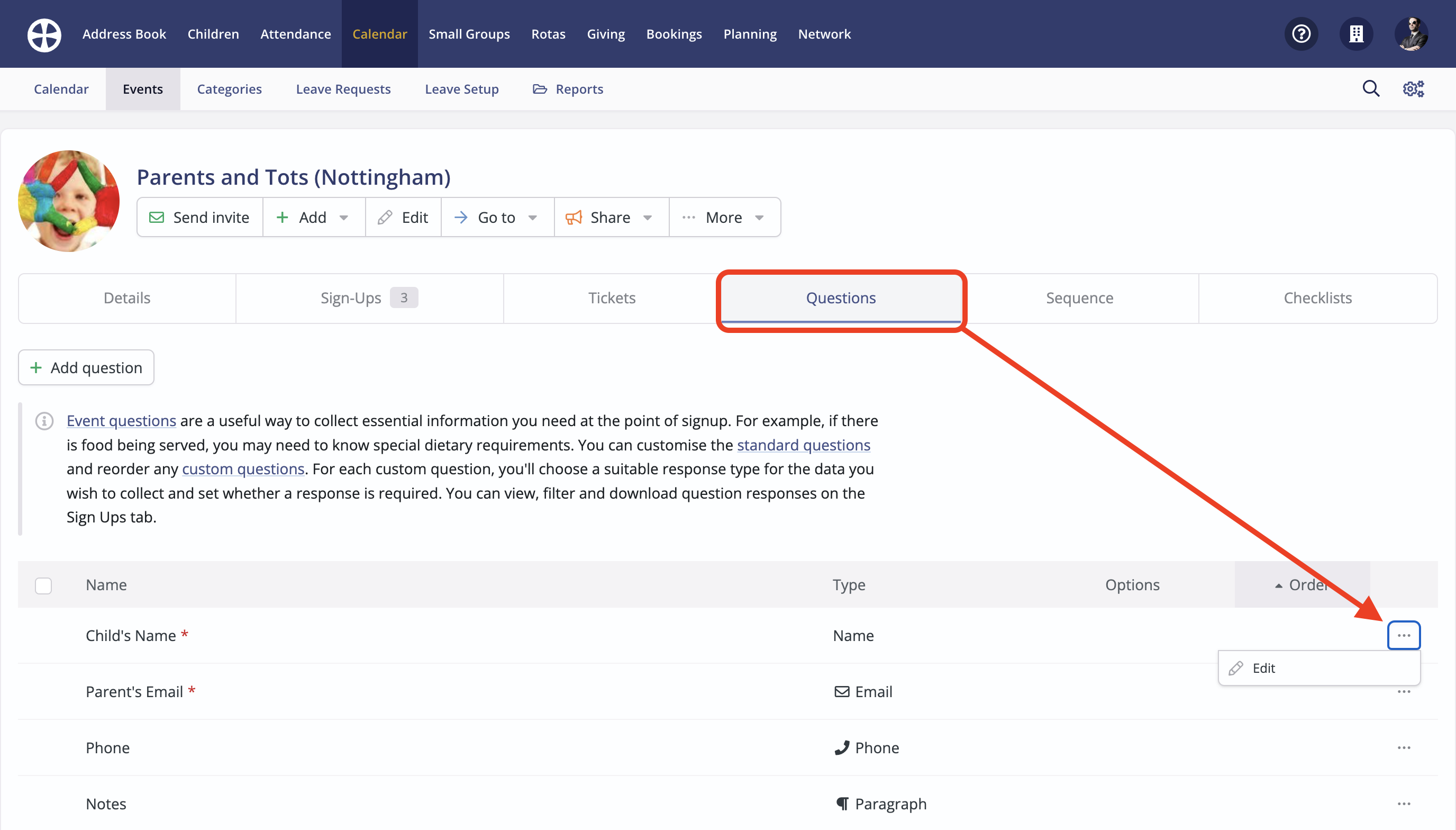
Task: Open ellipsis menu for Parent's Email row
Action: point(1404,691)
